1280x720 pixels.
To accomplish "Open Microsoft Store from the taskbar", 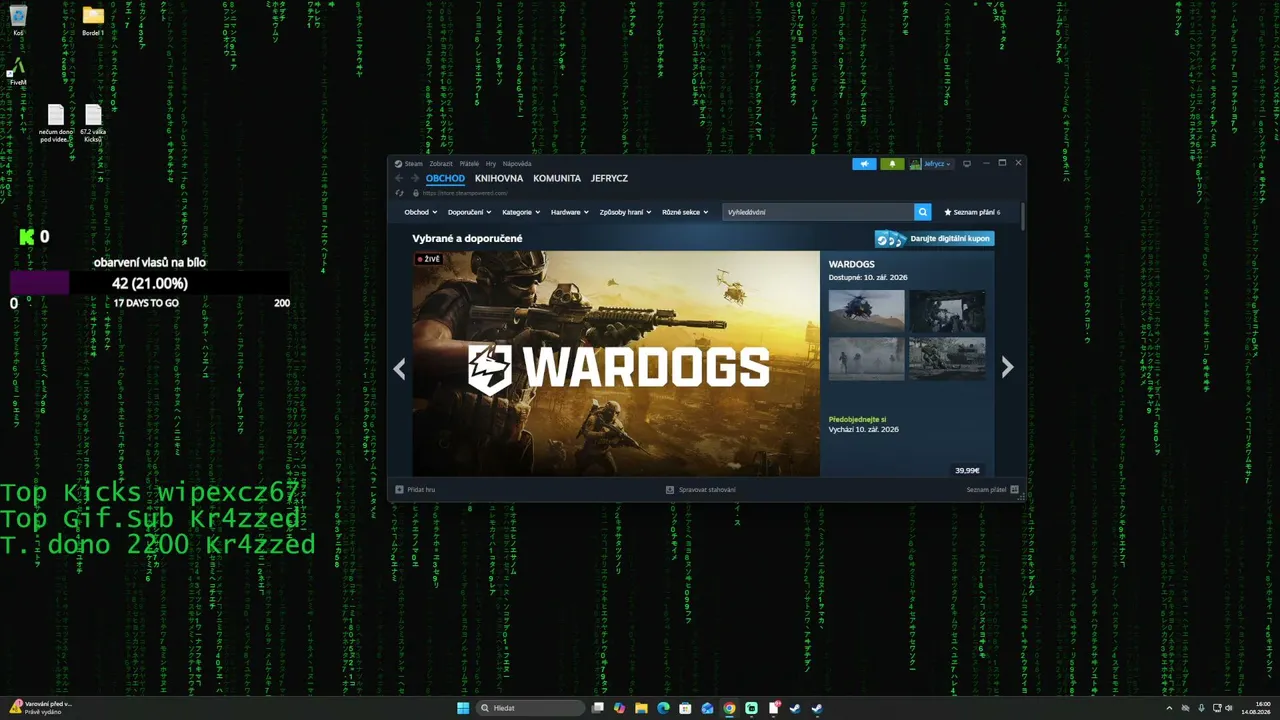I will pyautogui.click(x=685, y=708).
